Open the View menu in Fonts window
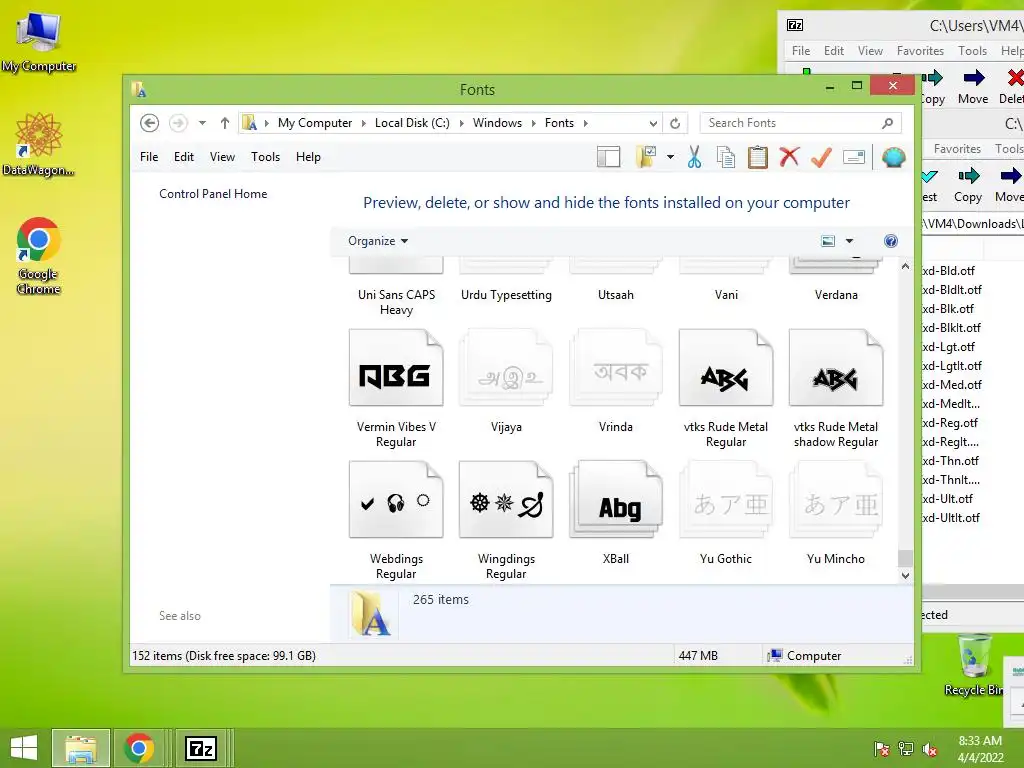 [x=222, y=157]
